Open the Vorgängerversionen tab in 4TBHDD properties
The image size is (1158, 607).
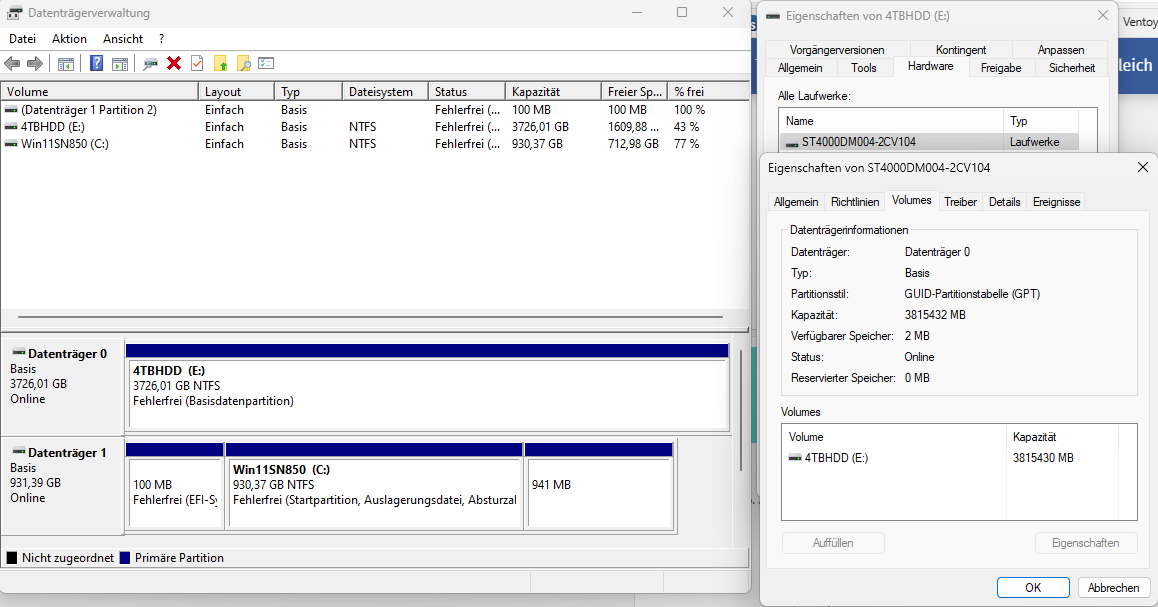pos(837,49)
